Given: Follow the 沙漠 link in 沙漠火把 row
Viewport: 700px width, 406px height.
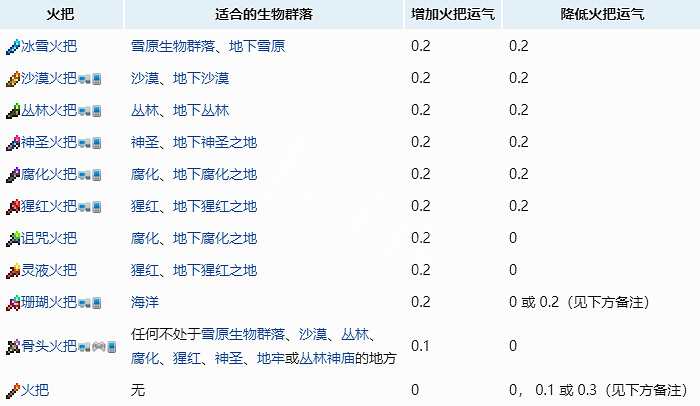Looking at the screenshot, I should 145,78.
